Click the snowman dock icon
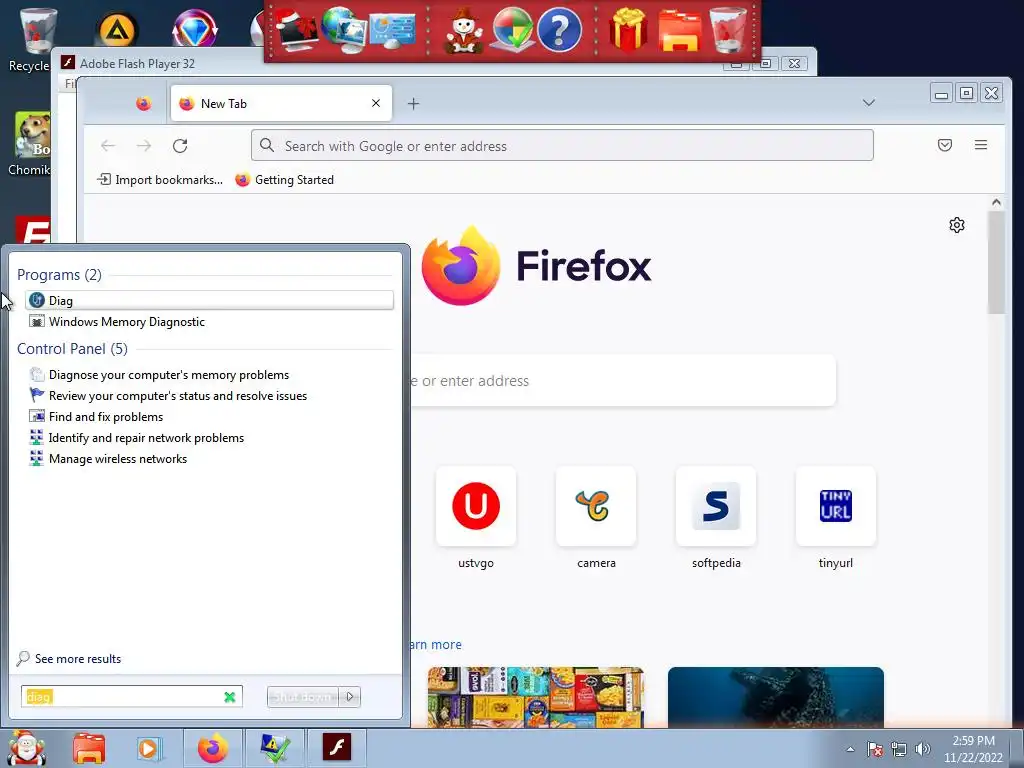This screenshot has height=768, width=1024. point(464,29)
